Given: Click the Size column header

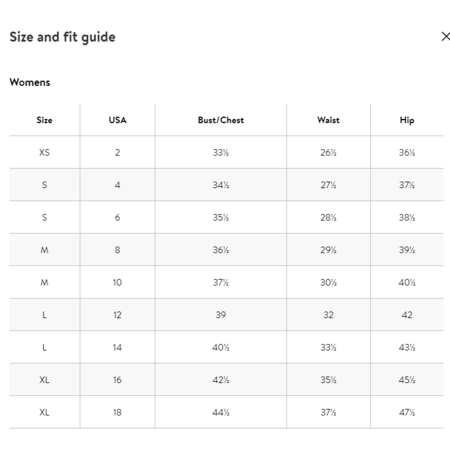Looking at the screenshot, I should pos(44,120).
